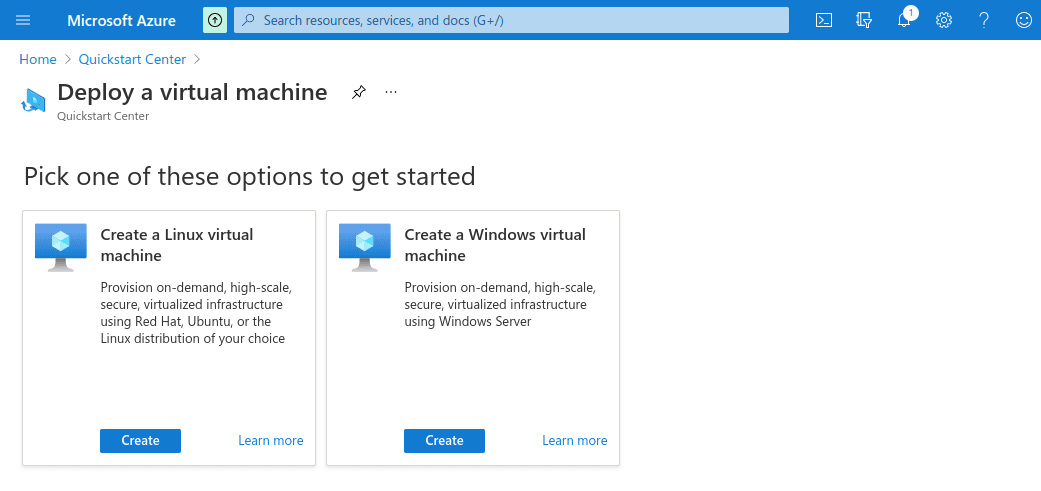Click the Windows card description mentioning Windows Server

point(500,305)
